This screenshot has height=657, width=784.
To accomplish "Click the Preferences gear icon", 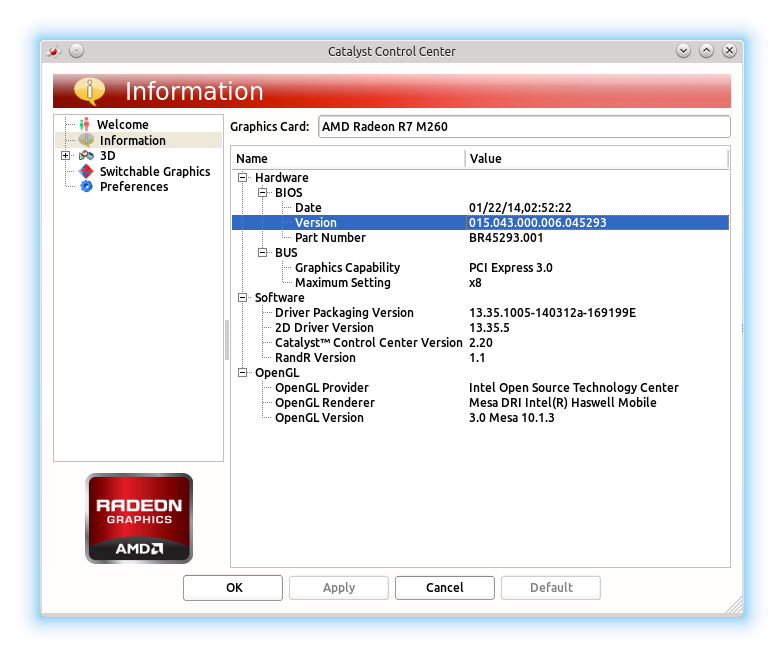I will click(x=86, y=186).
